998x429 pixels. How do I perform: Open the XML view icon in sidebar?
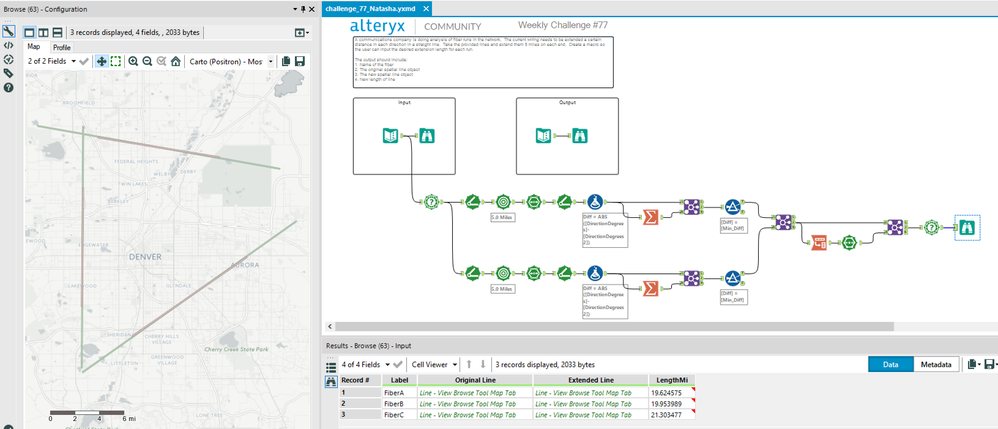8,46
